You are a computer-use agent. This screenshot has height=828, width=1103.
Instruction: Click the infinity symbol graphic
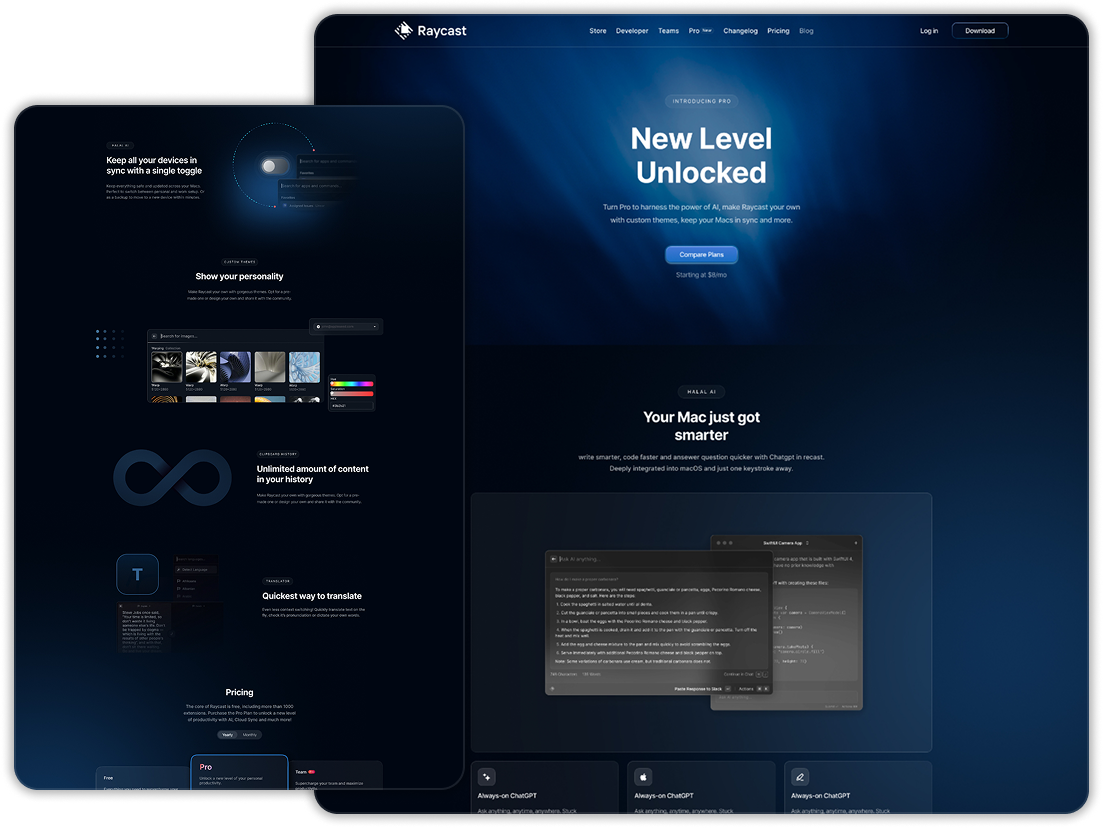tap(172, 478)
